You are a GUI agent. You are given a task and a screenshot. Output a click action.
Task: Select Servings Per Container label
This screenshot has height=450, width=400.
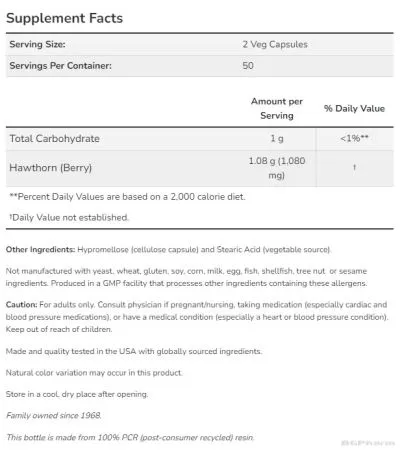click(x=60, y=66)
